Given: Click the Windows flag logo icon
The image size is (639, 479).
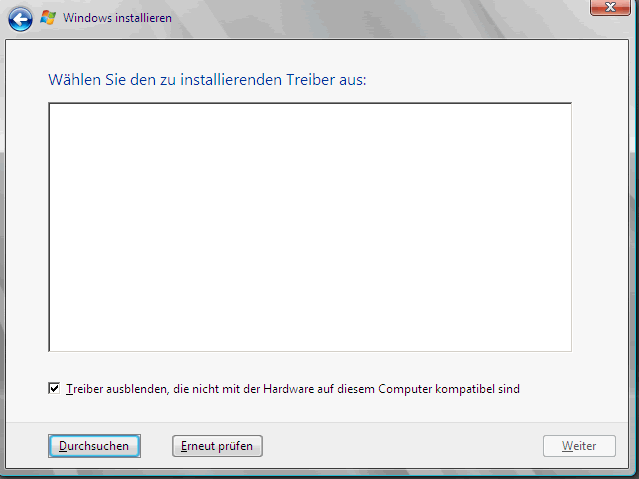Looking at the screenshot, I should 48,18.
